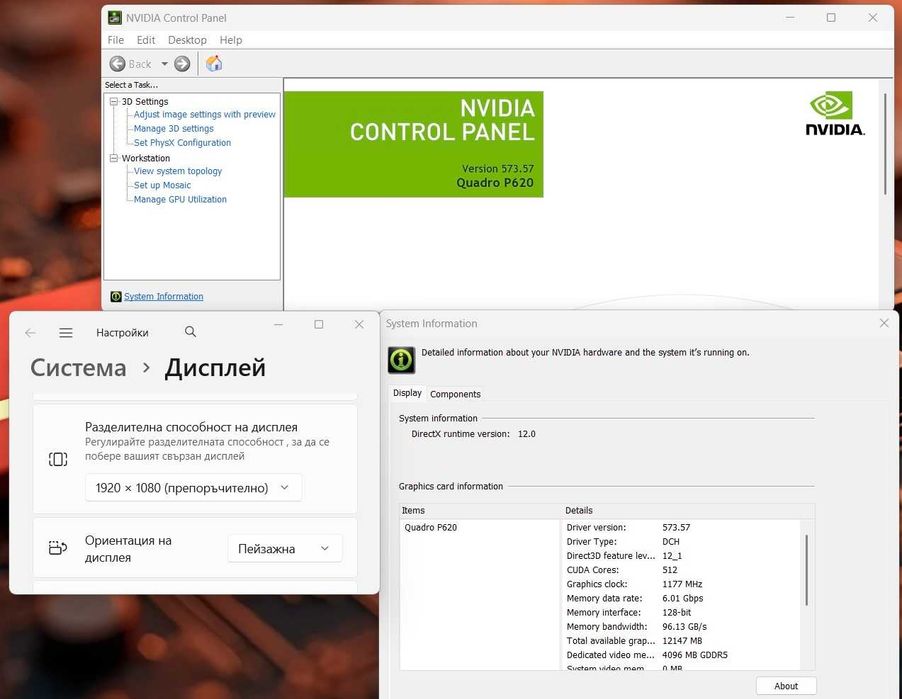The height and width of the screenshot is (699, 902).
Task: Select Adjust image settings with preview
Action: (204, 114)
